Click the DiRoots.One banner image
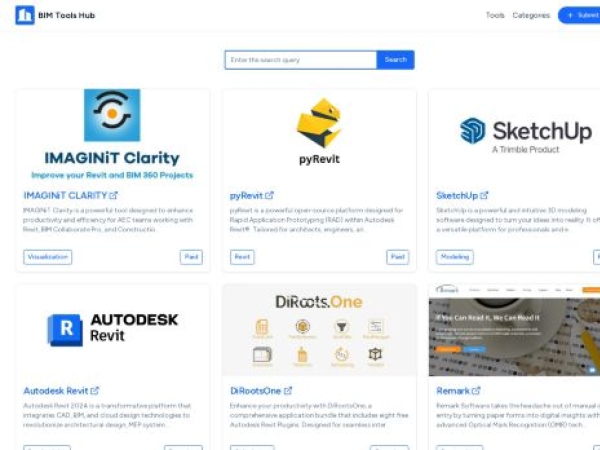600x450 pixels. pyautogui.click(x=319, y=329)
